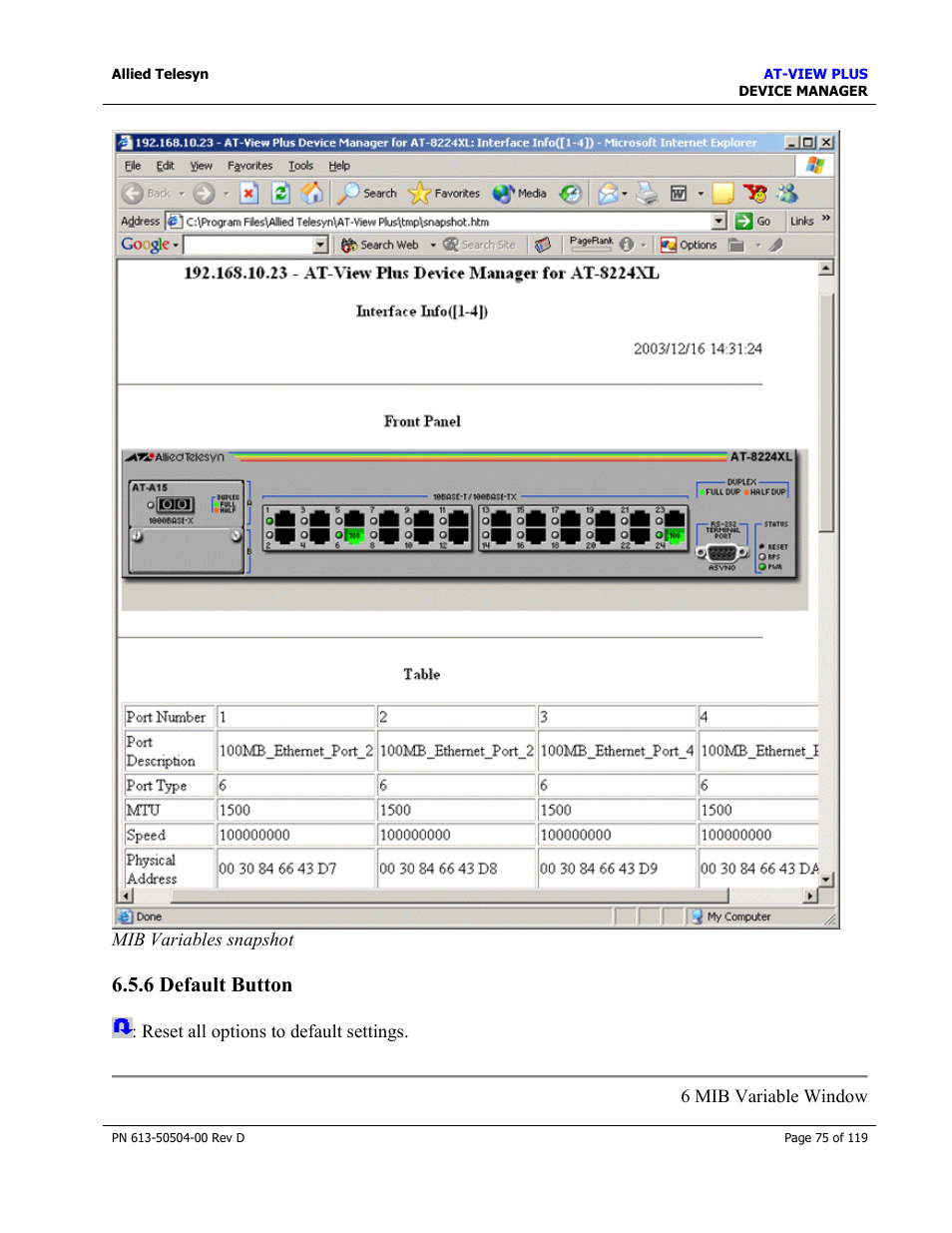952x1233 pixels.
Task: Click the Google Options button
Action: pyautogui.click(x=689, y=245)
